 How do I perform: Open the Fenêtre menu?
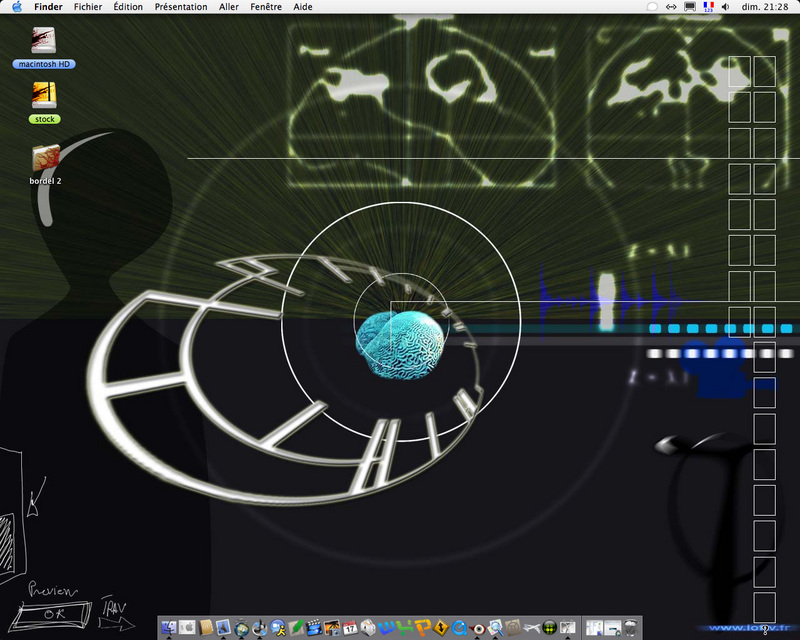pos(266,7)
